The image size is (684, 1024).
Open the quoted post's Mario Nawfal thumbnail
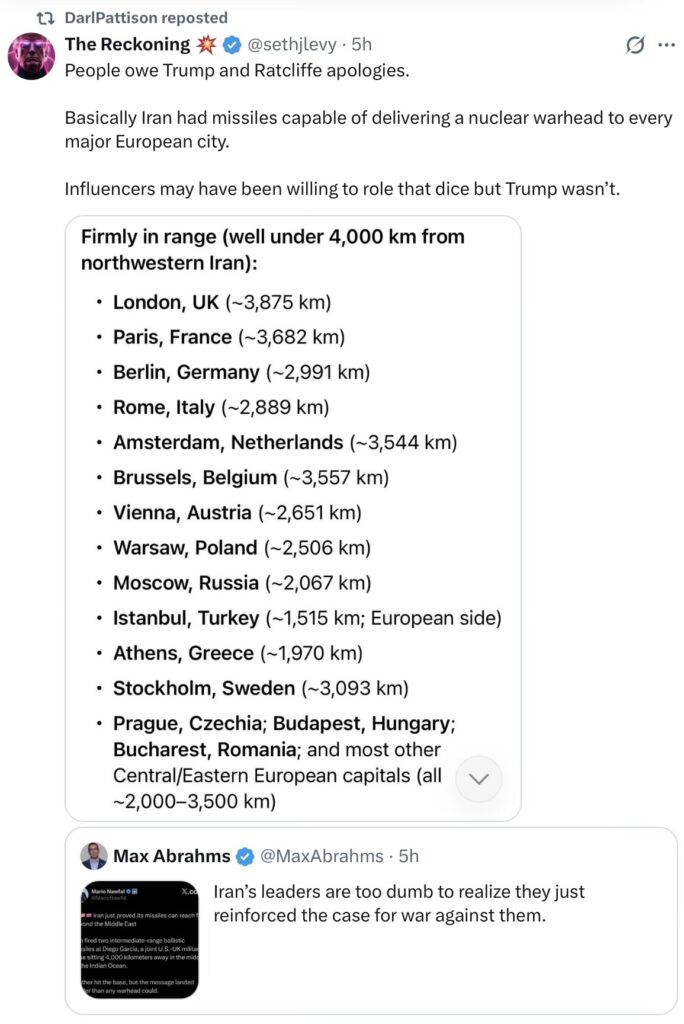[140, 939]
